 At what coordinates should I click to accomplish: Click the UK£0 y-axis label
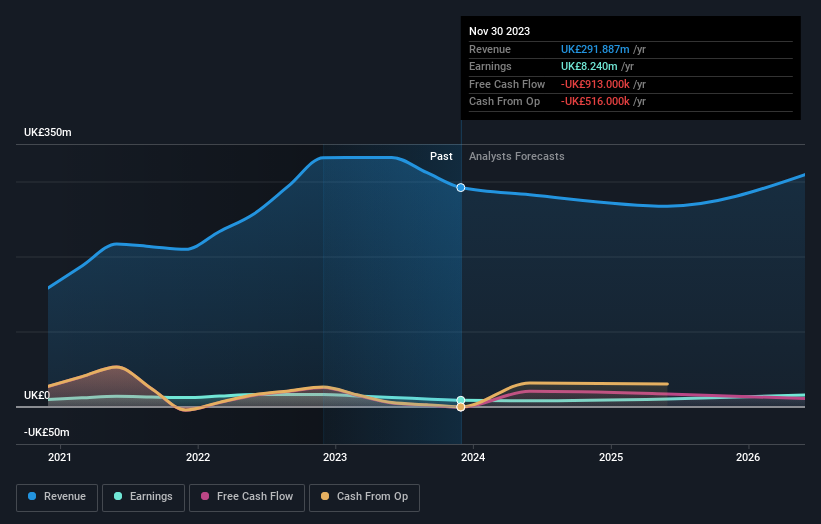click(x=37, y=395)
